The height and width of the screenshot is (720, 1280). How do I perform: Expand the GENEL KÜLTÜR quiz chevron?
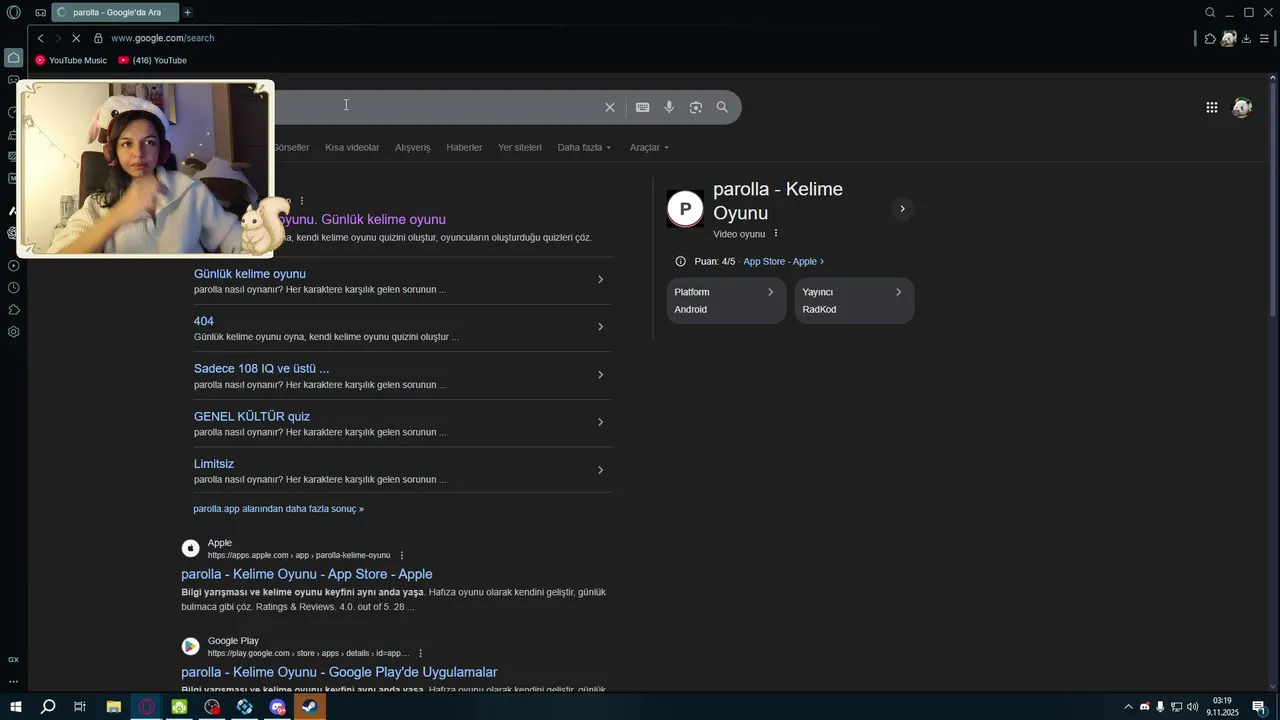(600, 422)
